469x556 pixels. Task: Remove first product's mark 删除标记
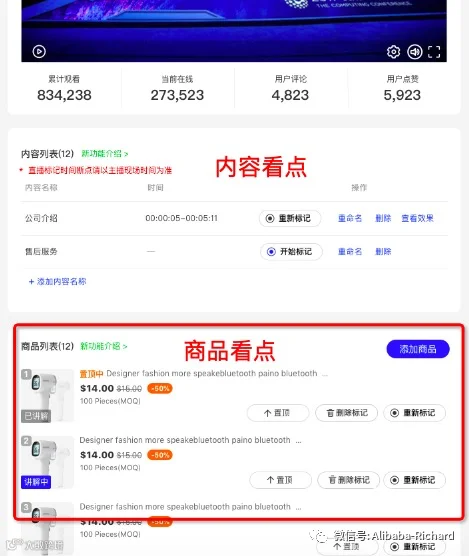click(346, 413)
